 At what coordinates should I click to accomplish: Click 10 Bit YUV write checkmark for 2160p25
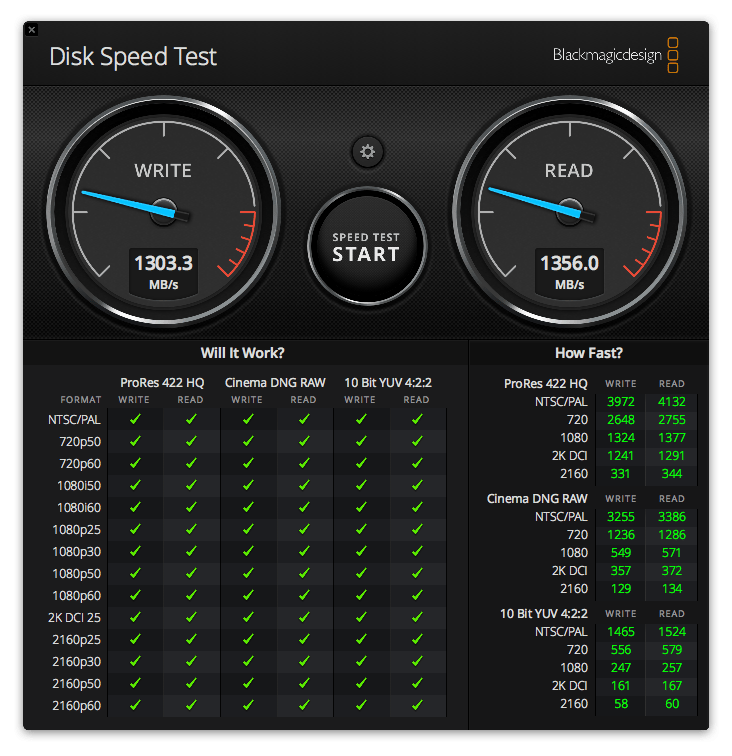click(361, 639)
